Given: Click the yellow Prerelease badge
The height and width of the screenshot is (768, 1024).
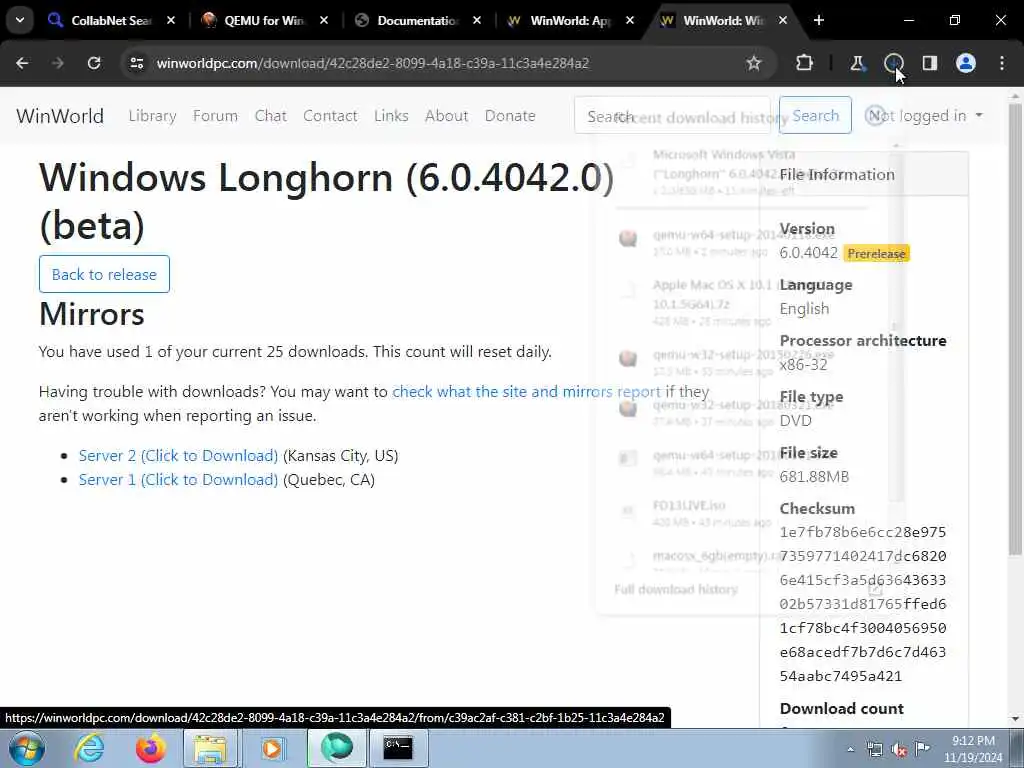Looking at the screenshot, I should 876,253.
